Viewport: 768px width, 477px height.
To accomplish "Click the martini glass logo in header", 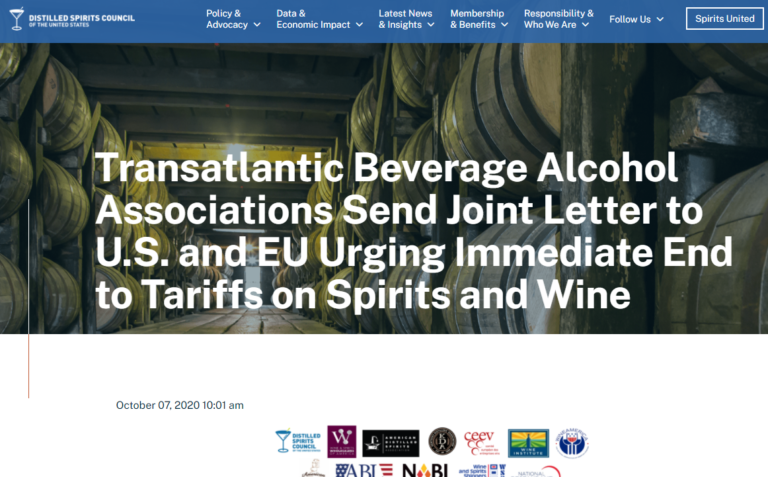I will (x=17, y=19).
